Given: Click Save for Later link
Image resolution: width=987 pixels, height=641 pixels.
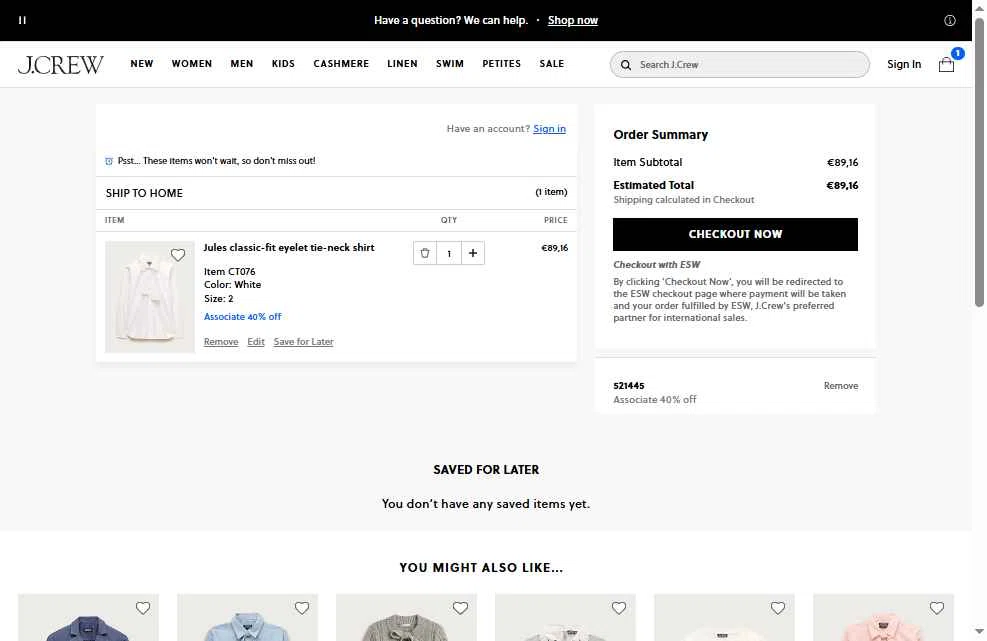Looking at the screenshot, I should (x=303, y=342).
